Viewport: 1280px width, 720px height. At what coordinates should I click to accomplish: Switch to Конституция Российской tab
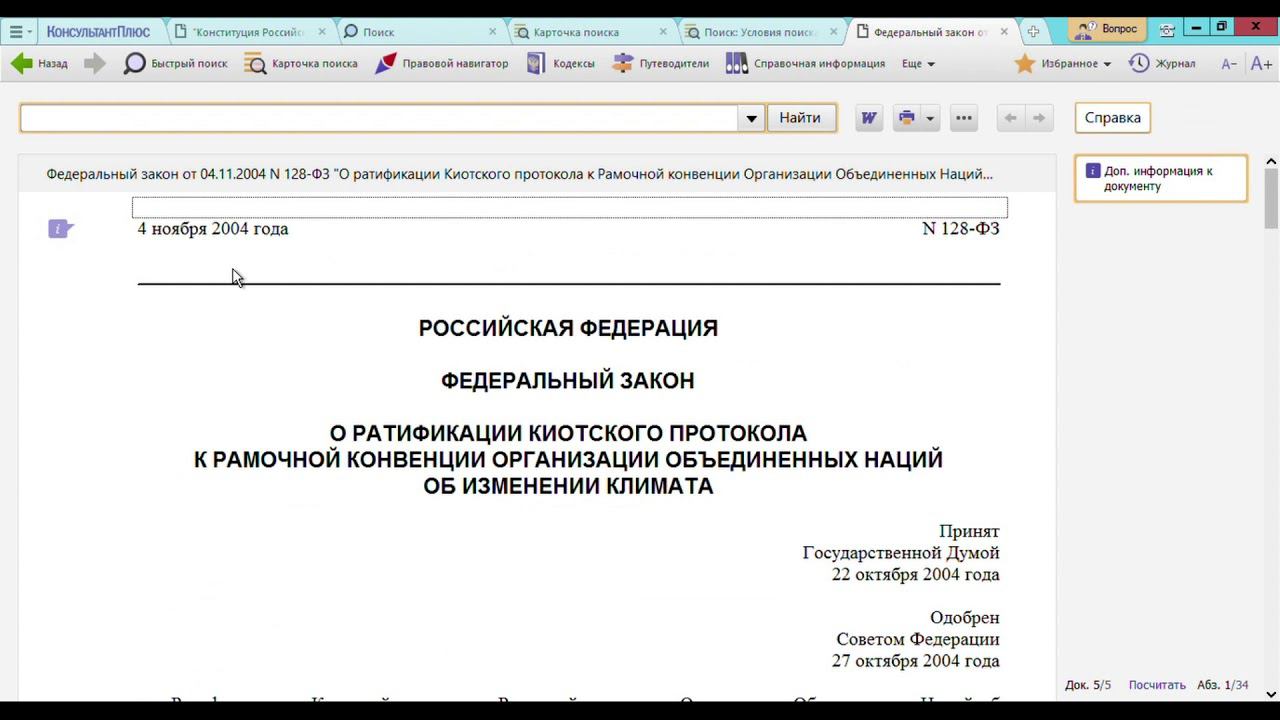tap(248, 32)
